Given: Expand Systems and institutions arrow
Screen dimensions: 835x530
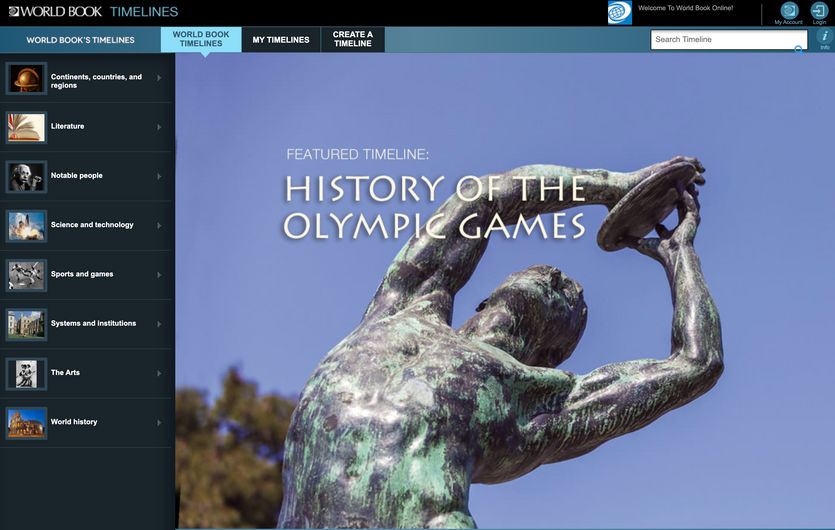Looking at the screenshot, I should click(159, 324).
